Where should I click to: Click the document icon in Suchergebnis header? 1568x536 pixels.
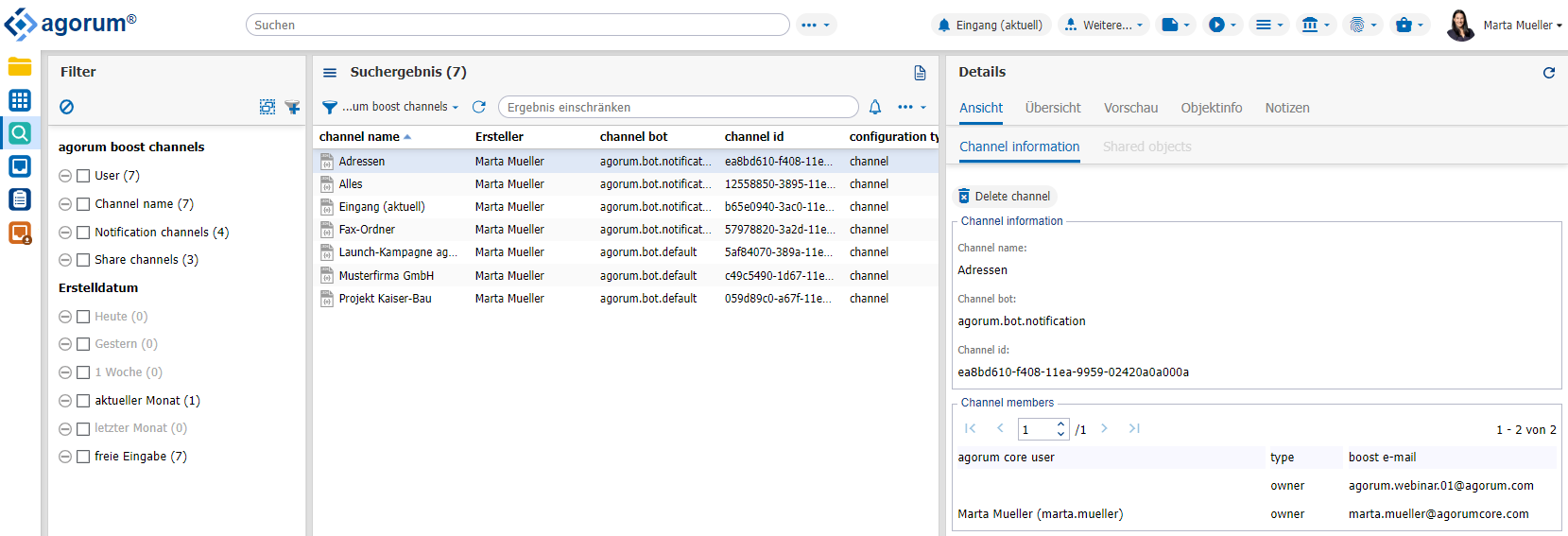(x=920, y=73)
